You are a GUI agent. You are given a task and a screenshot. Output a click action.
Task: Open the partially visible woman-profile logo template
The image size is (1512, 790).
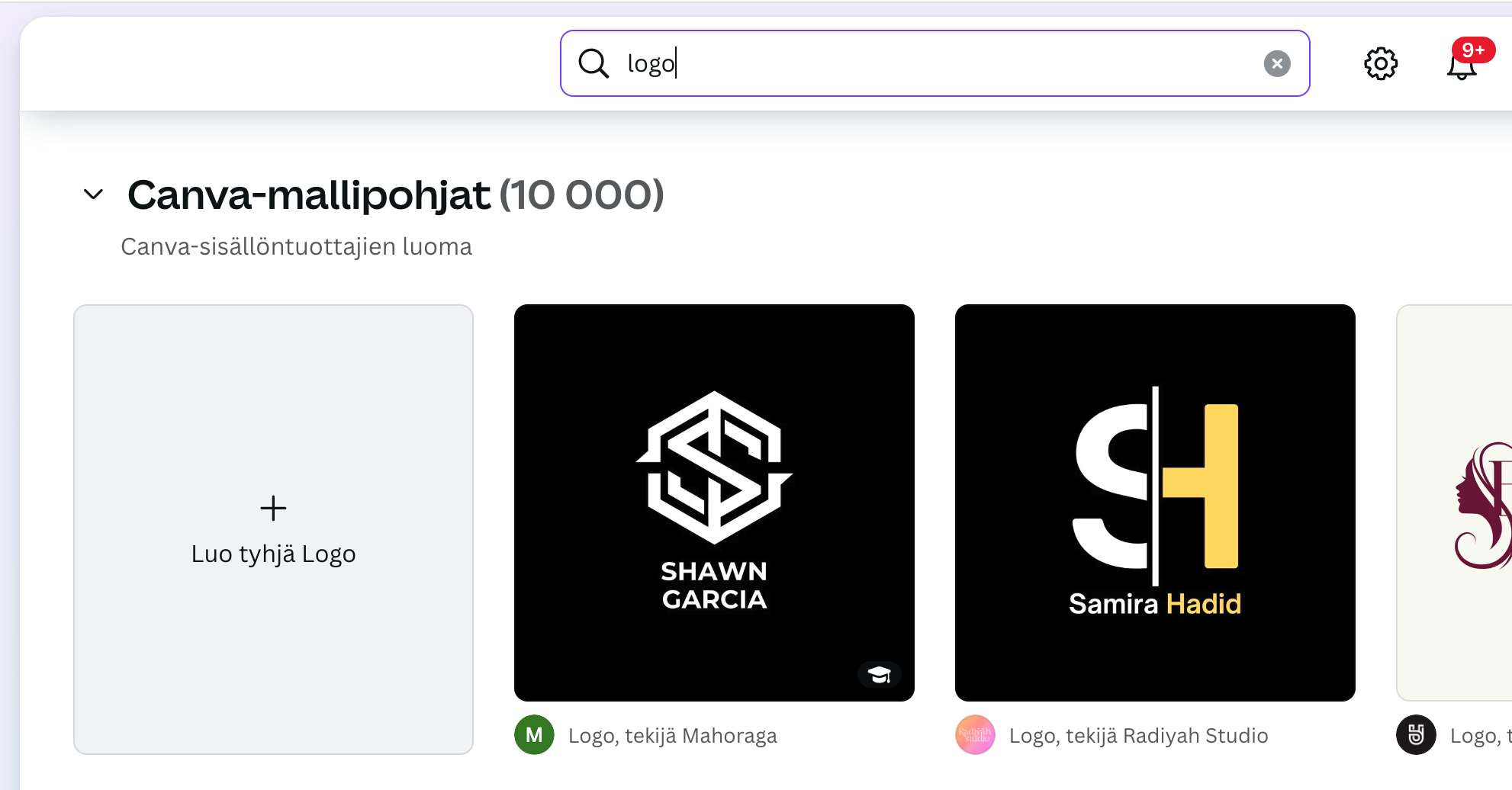(1456, 502)
